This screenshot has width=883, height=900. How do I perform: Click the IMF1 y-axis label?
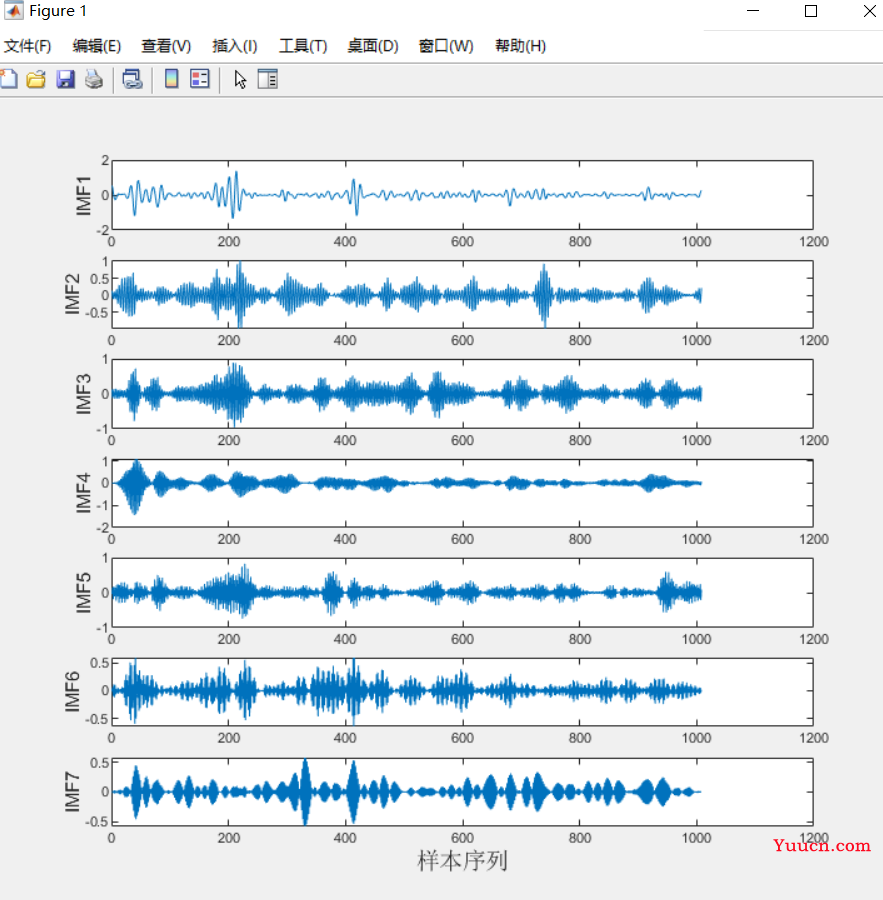pos(84,196)
